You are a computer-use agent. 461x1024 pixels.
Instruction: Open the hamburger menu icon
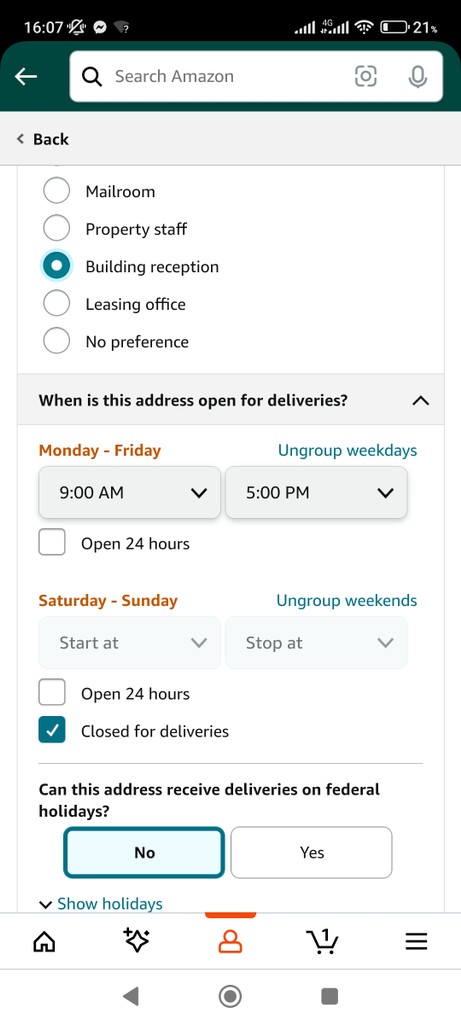coord(416,941)
